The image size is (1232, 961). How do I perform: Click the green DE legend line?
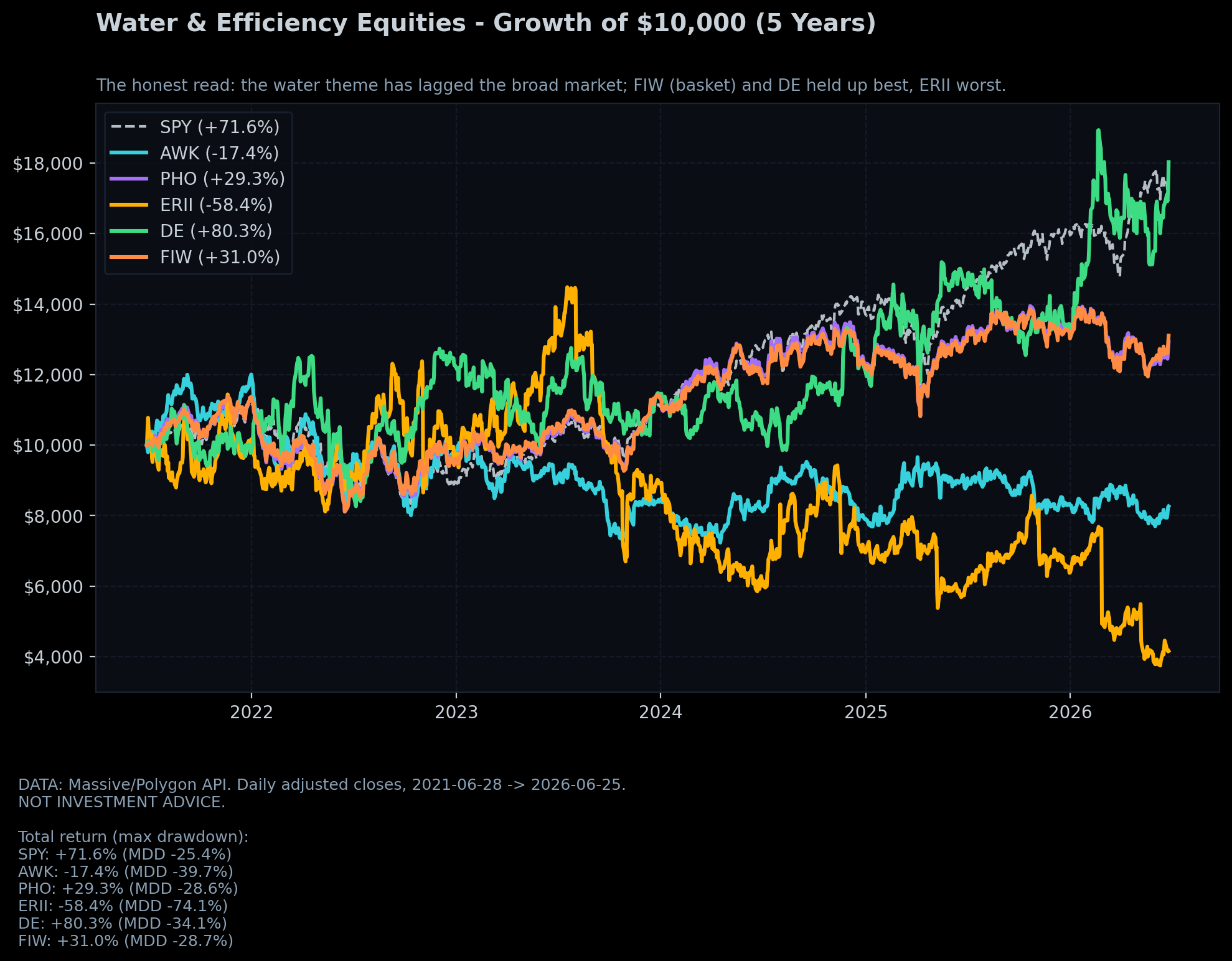(x=129, y=231)
